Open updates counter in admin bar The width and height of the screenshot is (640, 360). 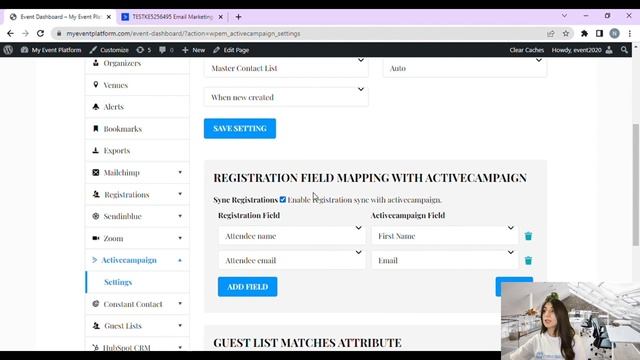coord(143,50)
